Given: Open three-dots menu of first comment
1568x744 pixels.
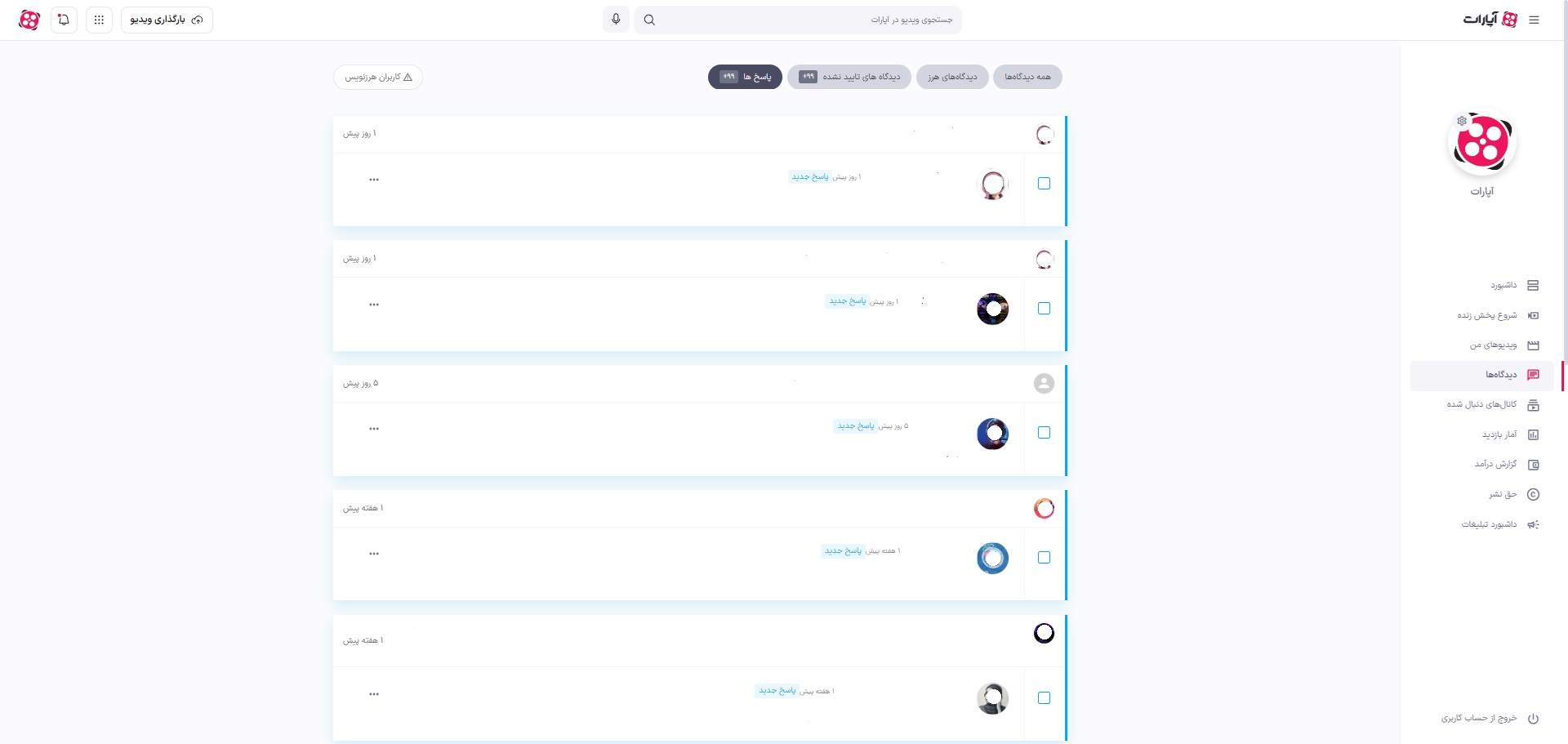Looking at the screenshot, I should coord(374,180).
